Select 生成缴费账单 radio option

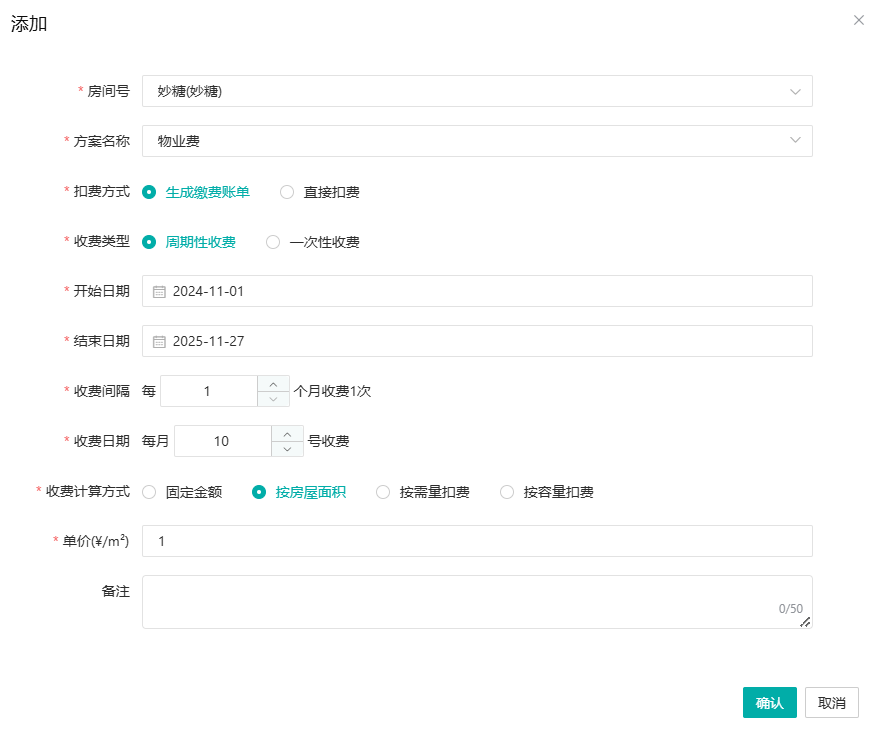tap(149, 192)
